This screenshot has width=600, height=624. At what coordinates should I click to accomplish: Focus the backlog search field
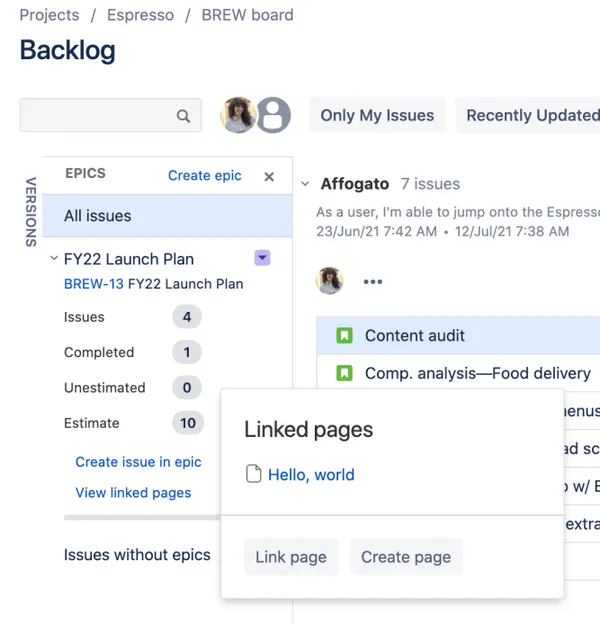coord(111,115)
